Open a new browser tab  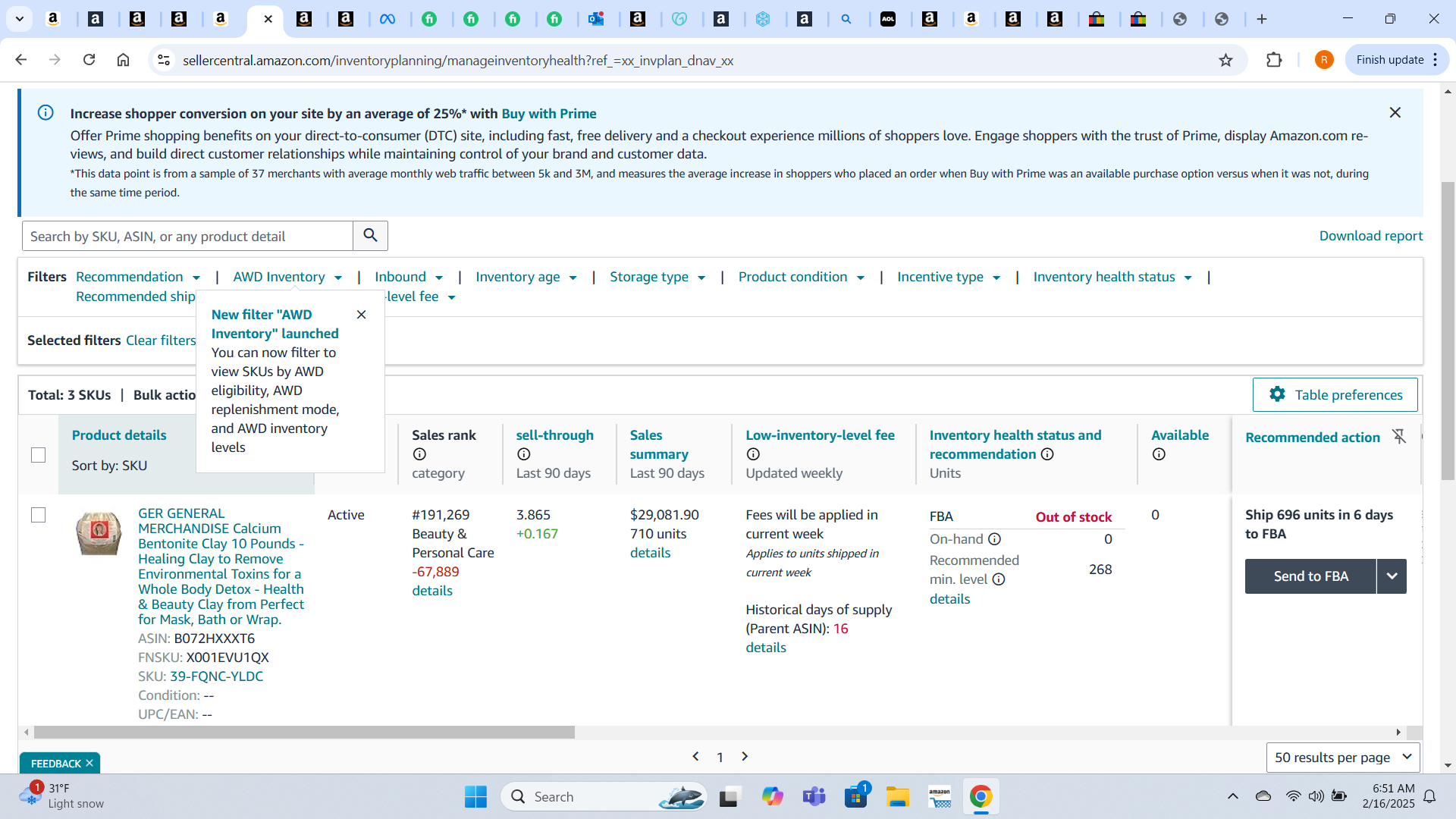1262,19
